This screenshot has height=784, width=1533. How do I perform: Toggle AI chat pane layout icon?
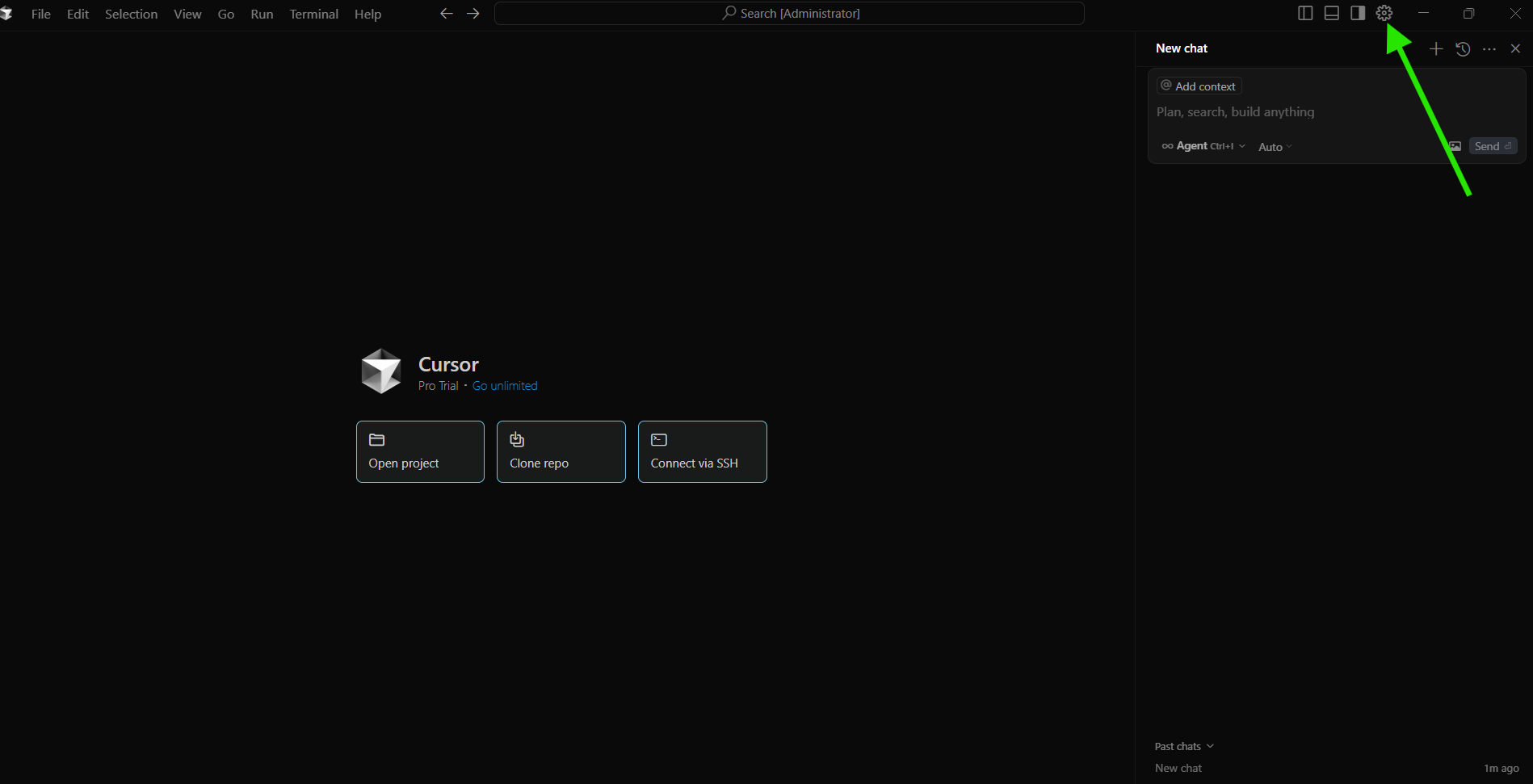point(1358,13)
